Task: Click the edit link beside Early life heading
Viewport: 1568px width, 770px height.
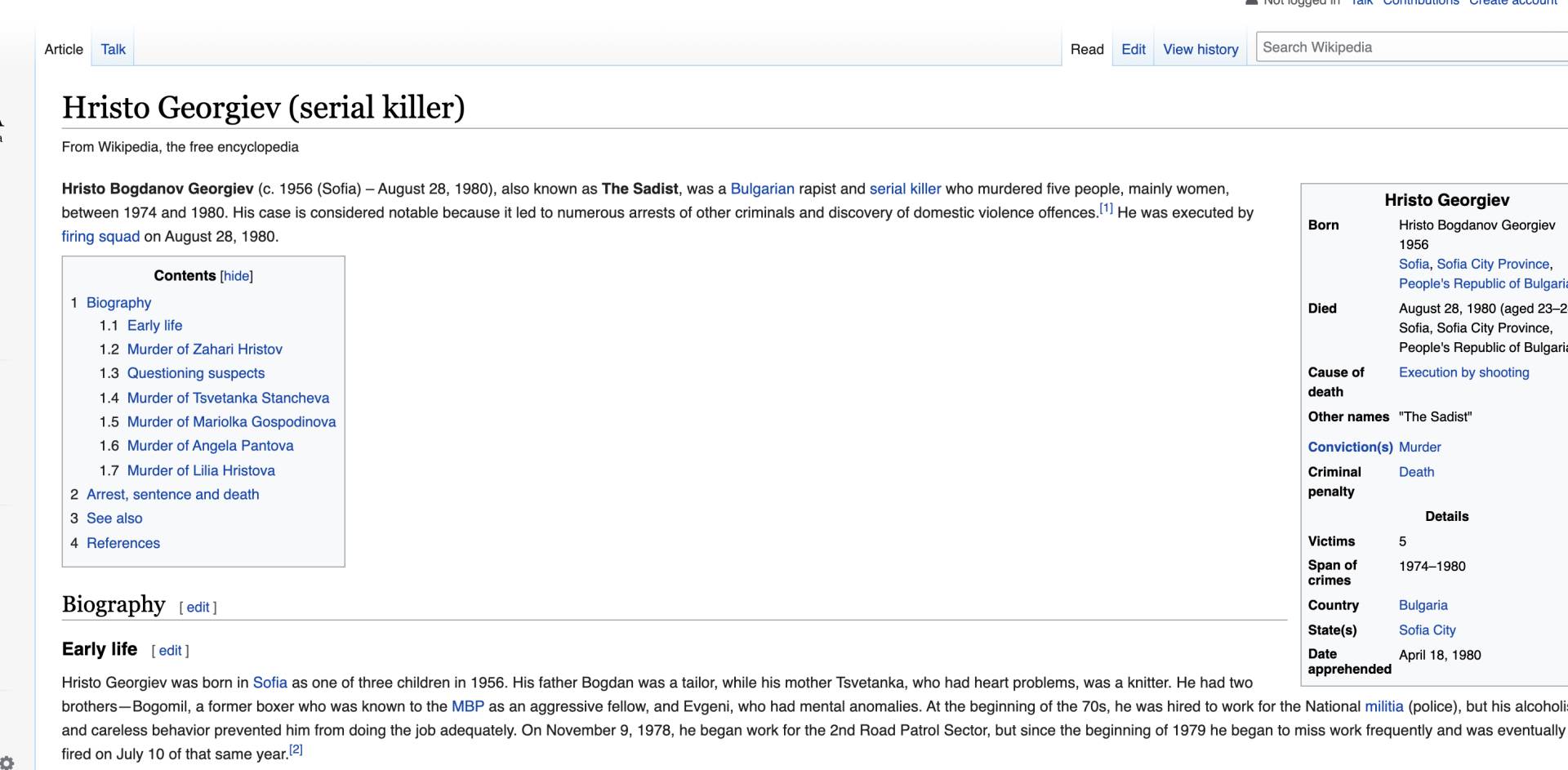Action: pyautogui.click(x=170, y=650)
